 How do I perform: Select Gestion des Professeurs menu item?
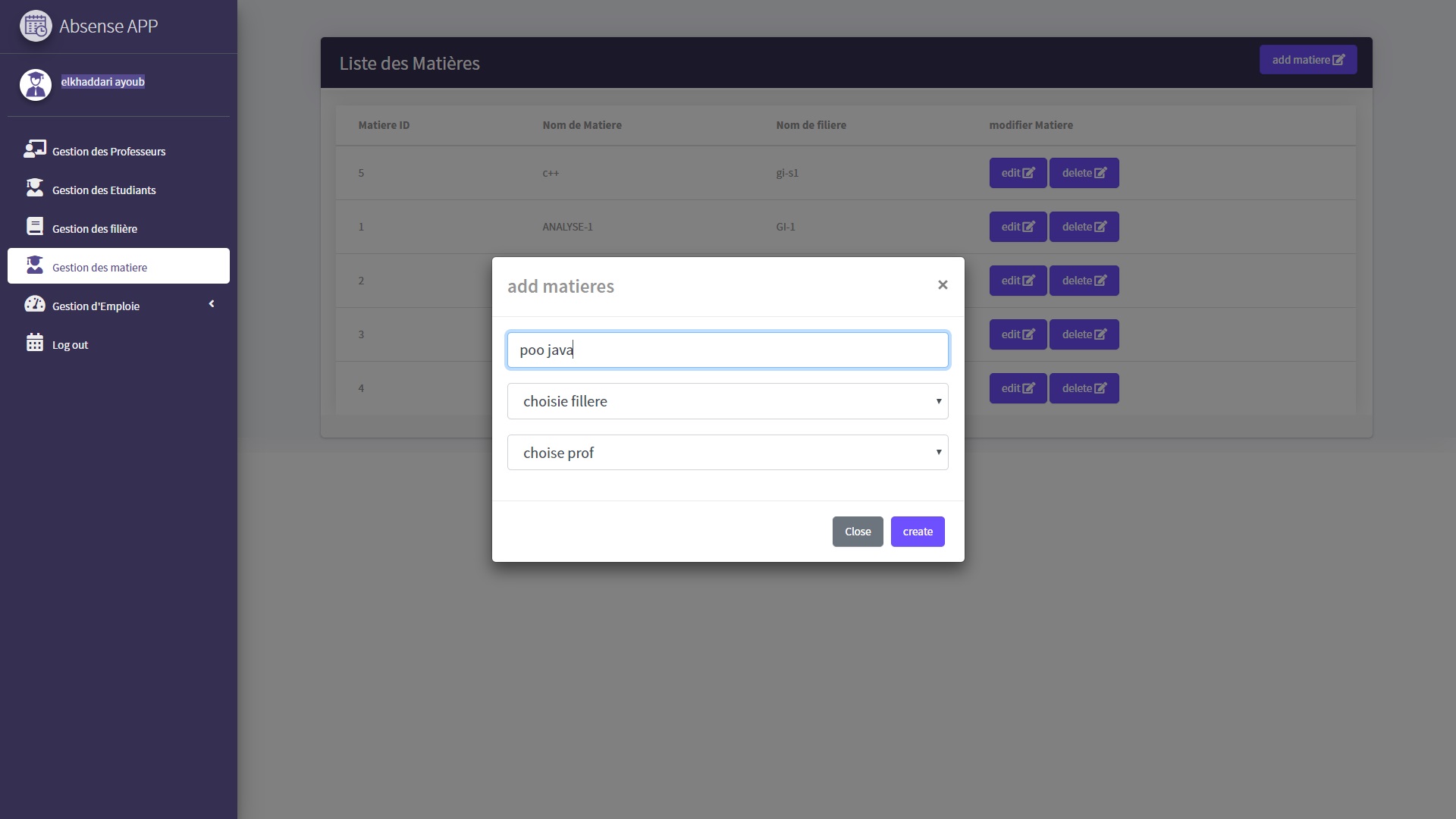tap(108, 152)
